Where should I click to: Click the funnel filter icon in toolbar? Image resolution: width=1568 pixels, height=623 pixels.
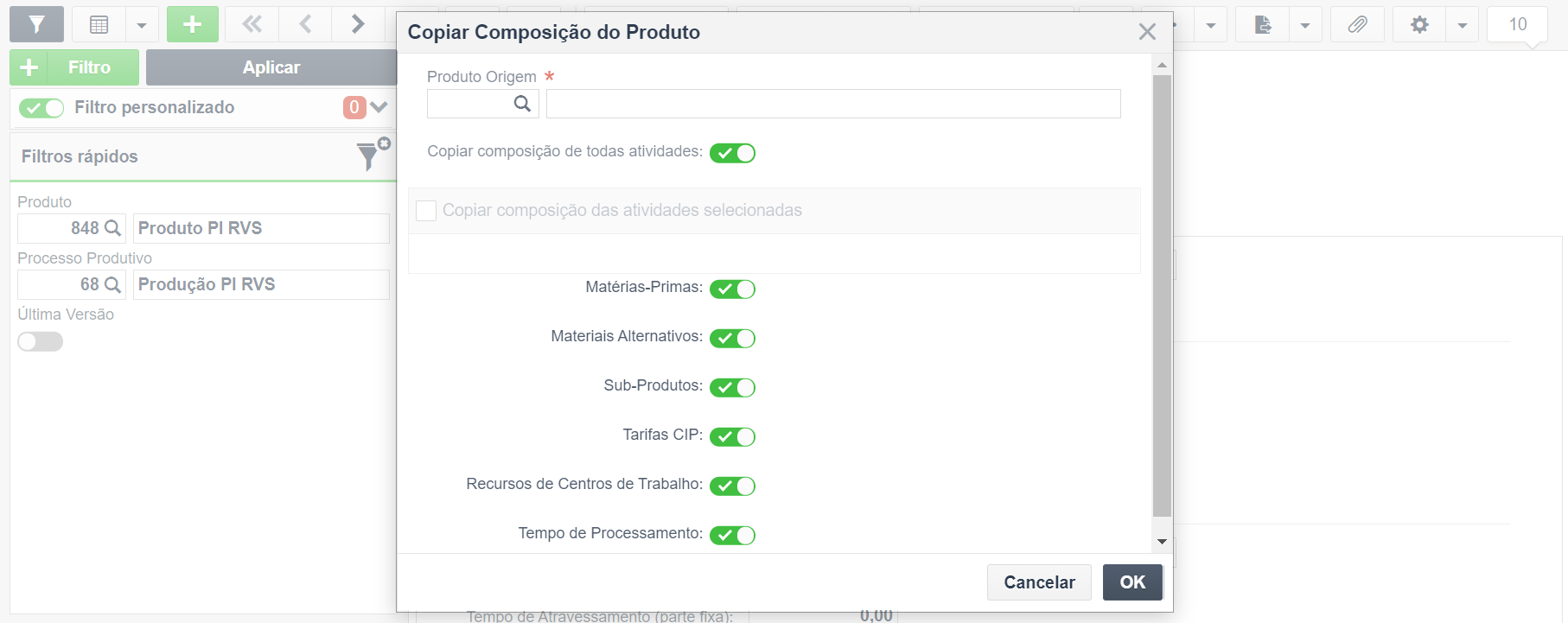(x=36, y=24)
